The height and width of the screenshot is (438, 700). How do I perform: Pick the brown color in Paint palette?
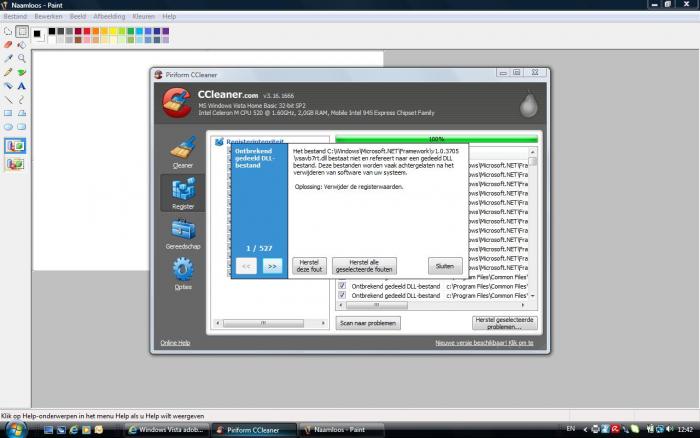coord(78,40)
